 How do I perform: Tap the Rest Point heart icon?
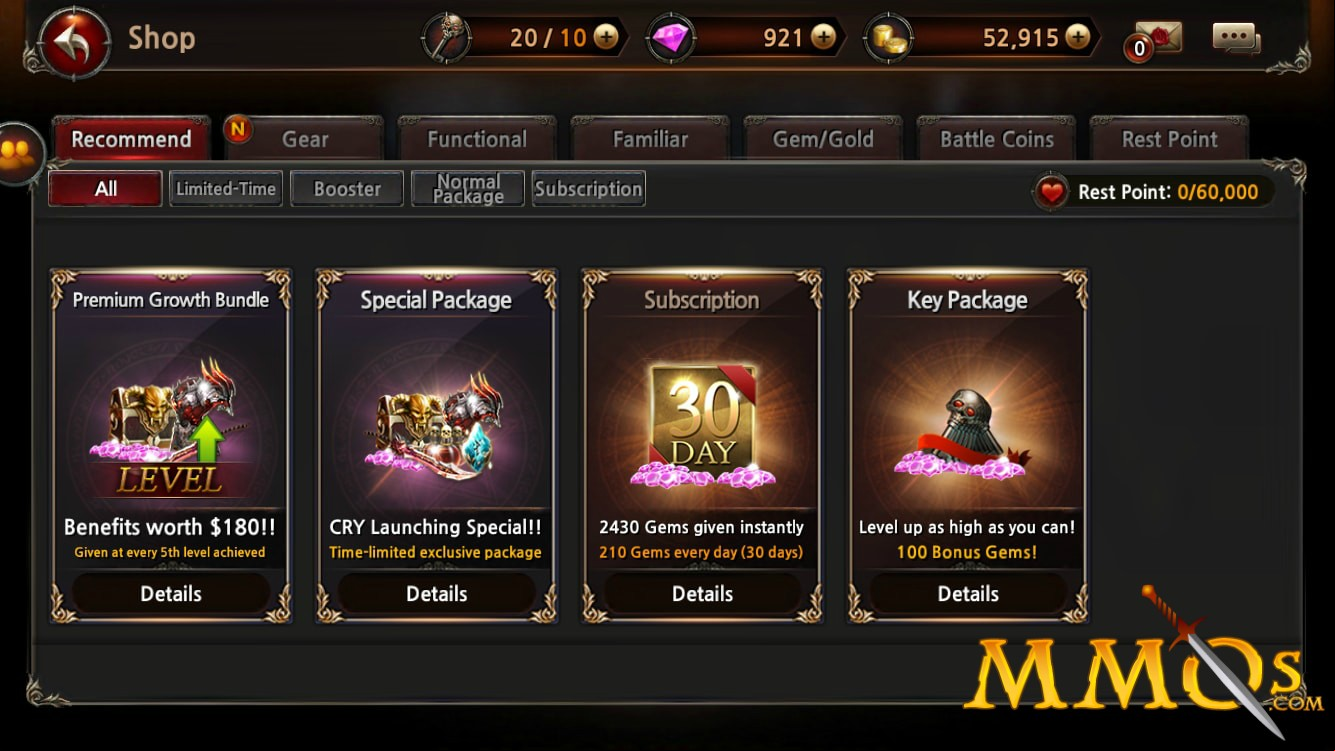pyautogui.click(x=1050, y=192)
